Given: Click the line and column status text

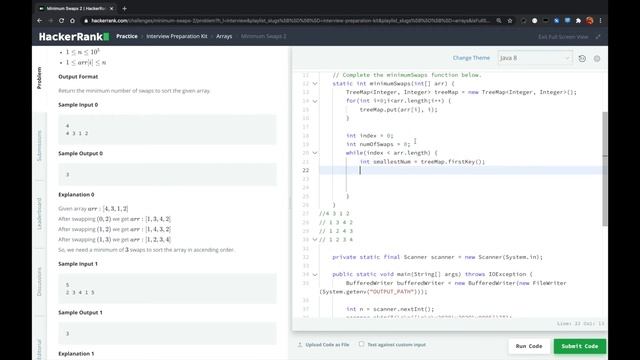Looking at the screenshot, I should pyautogui.click(x=580, y=324).
